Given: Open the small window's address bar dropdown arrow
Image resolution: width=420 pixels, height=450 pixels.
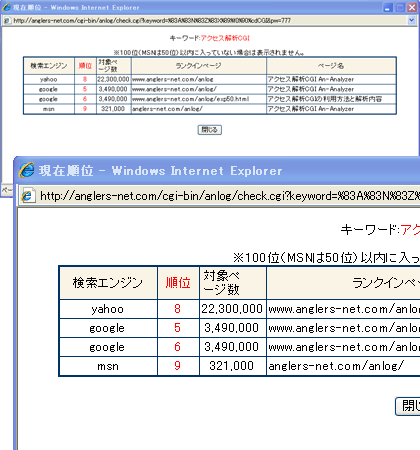Looking at the screenshot, I should pyautogui.click(x=411, y=20).
